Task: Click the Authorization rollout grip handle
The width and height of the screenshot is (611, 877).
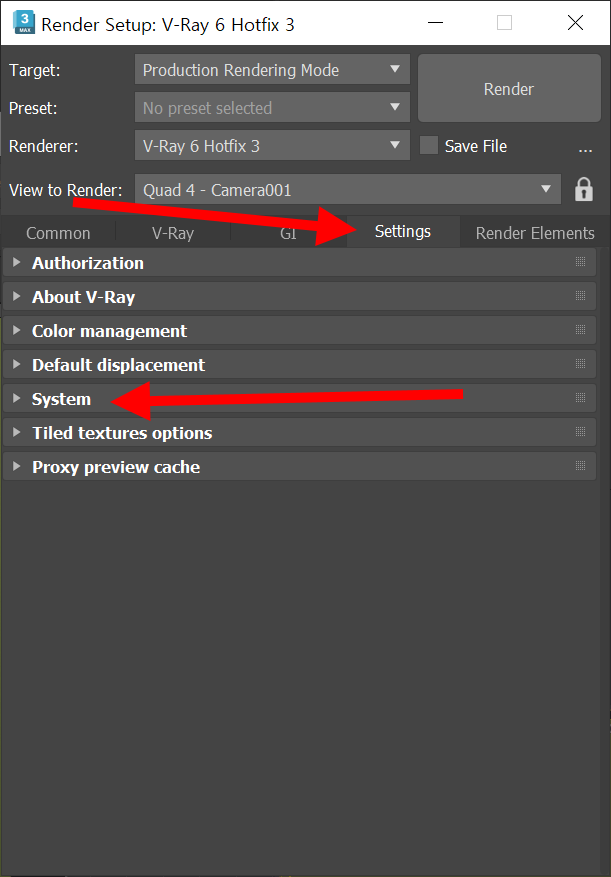Action: [580, 262]
